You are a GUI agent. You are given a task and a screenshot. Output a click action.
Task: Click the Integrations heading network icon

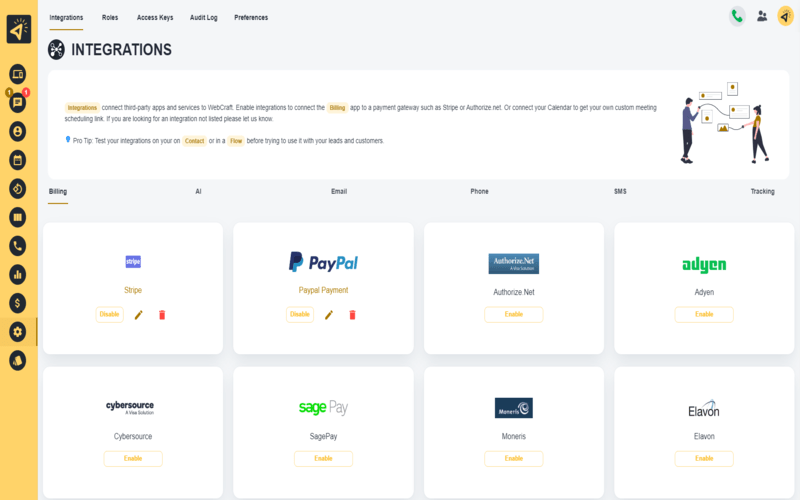(x=56, y=49)
